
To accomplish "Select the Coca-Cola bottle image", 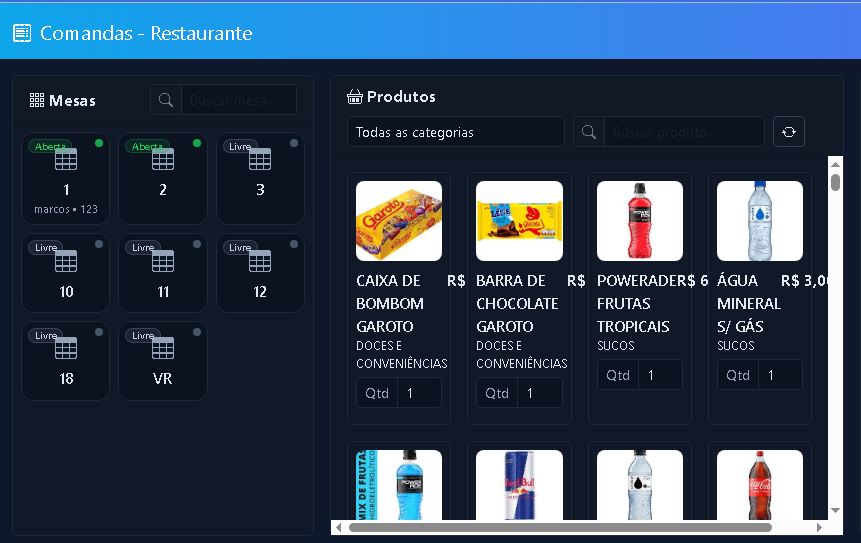I will [x=760, y=485].
